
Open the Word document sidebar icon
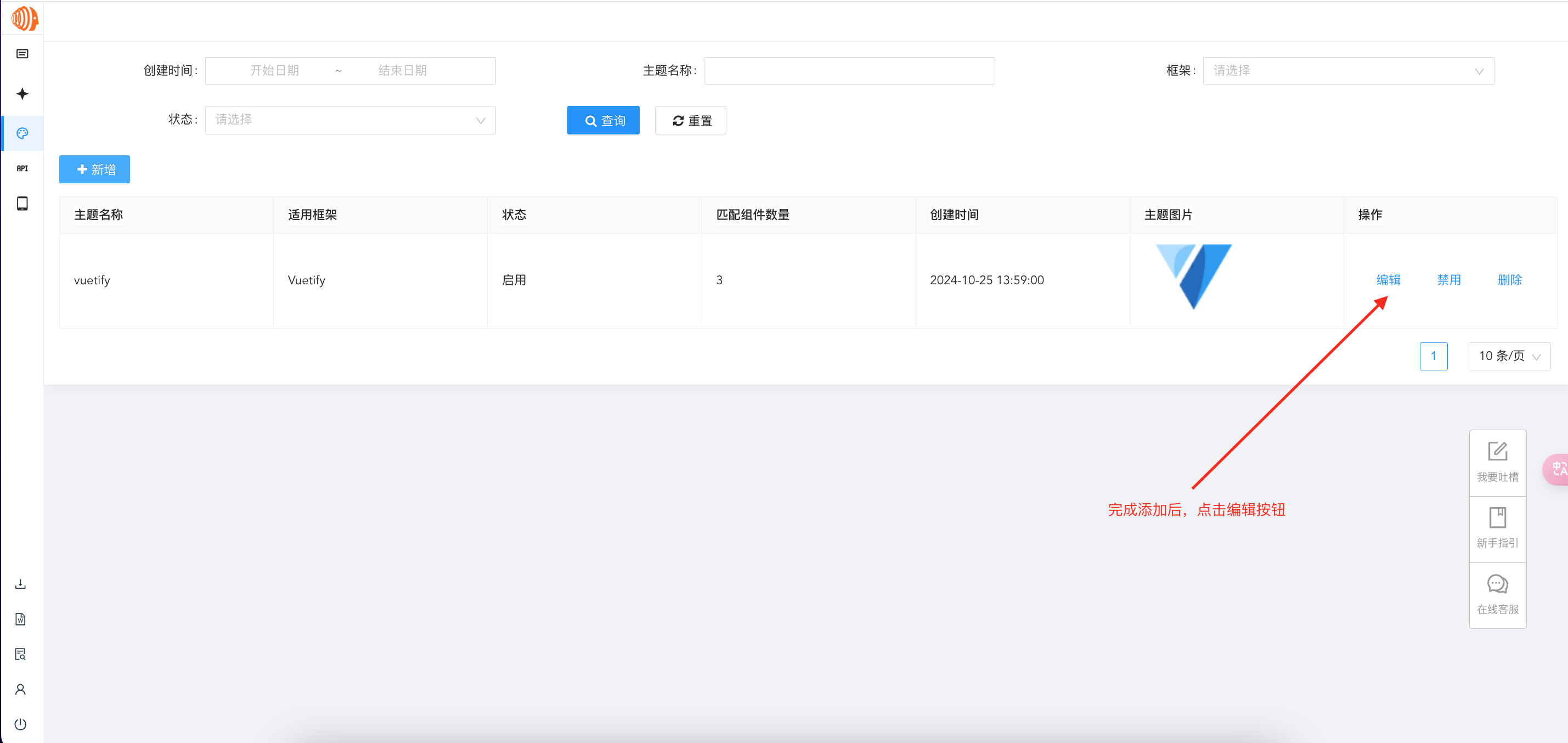(x=20, y=620)
